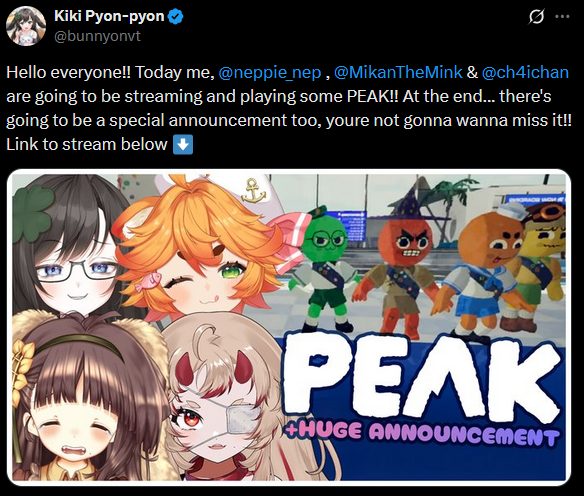Click Kiki Pyon-pyon's profile avatar

point(26,26)
